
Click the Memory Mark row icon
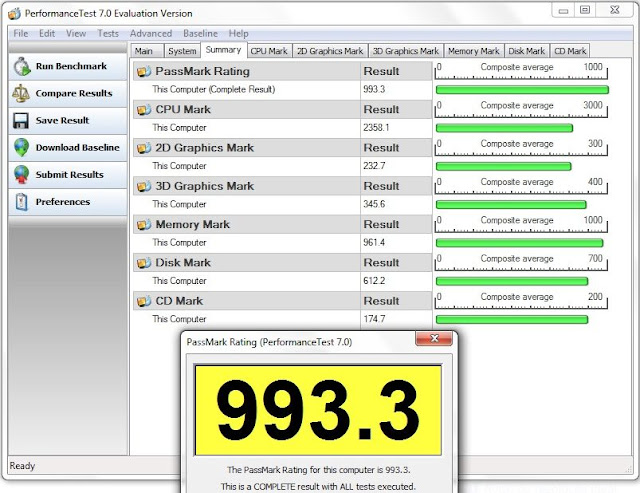[144, 225]
